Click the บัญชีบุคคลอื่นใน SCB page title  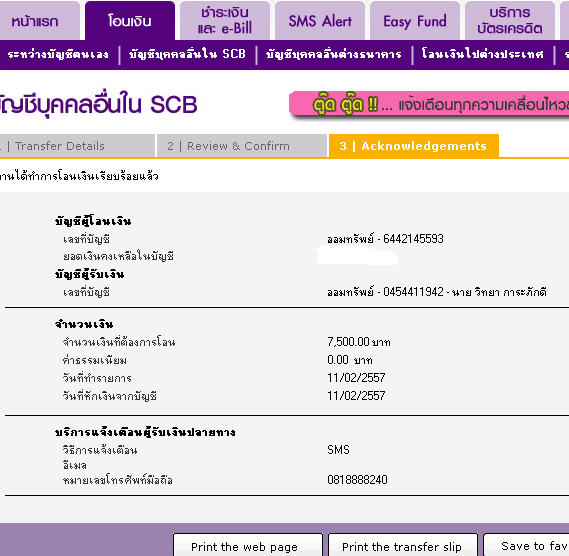click(99, 105)
